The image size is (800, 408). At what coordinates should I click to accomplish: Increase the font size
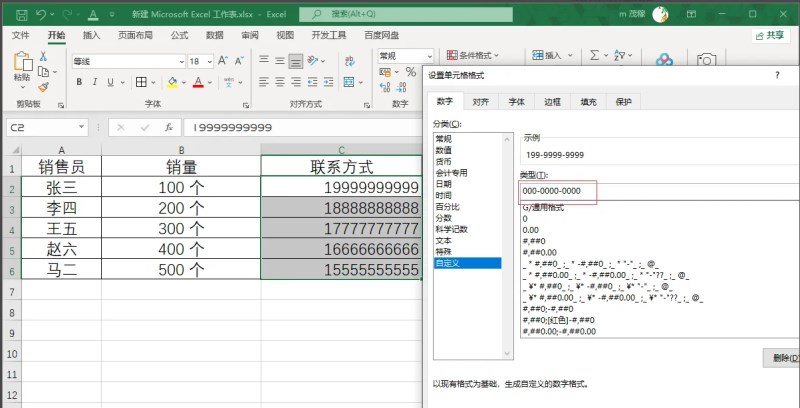pos(222,61)
